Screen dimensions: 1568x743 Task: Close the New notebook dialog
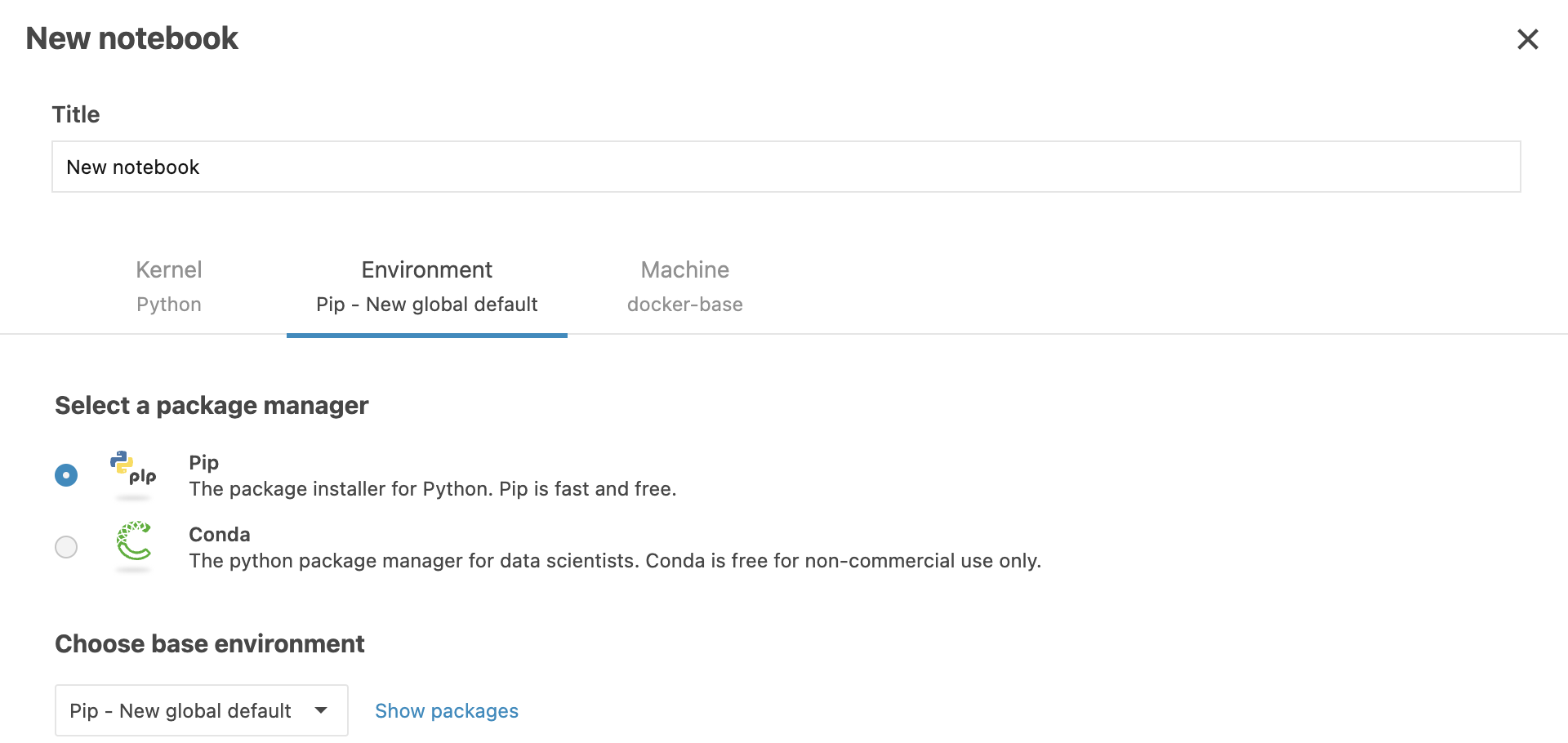[1527, 39]
